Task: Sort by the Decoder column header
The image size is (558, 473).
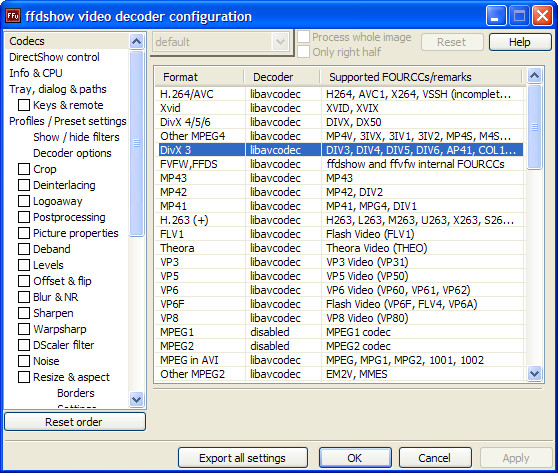Action: pyautogui.click(x=283, y=77)
